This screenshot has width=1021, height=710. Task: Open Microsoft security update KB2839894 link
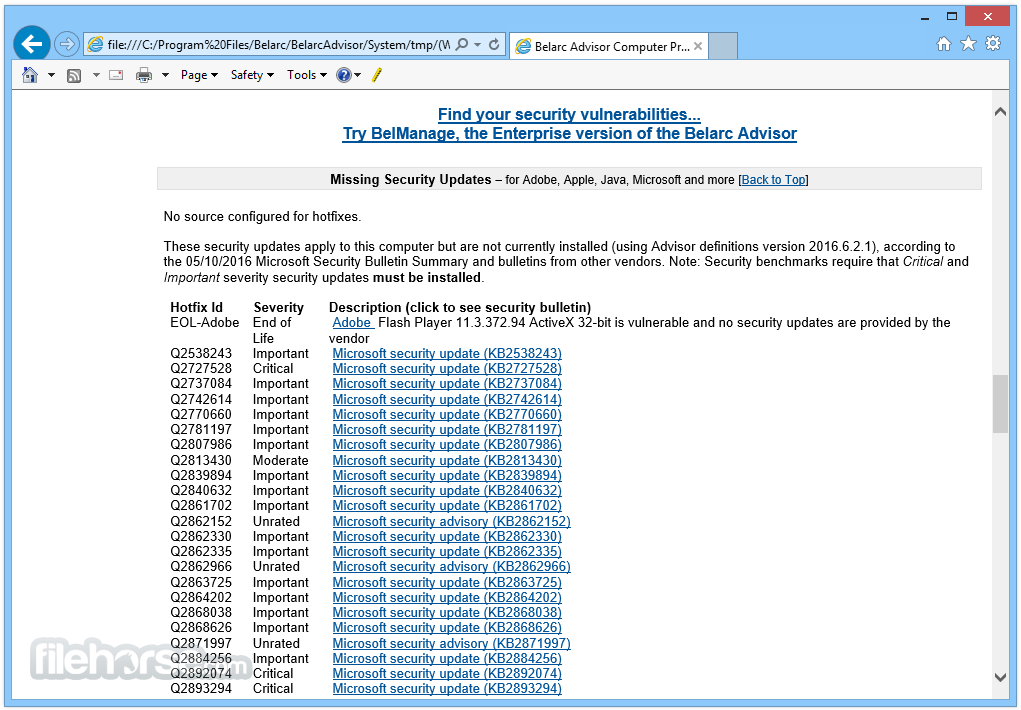[x=447, y=476]
